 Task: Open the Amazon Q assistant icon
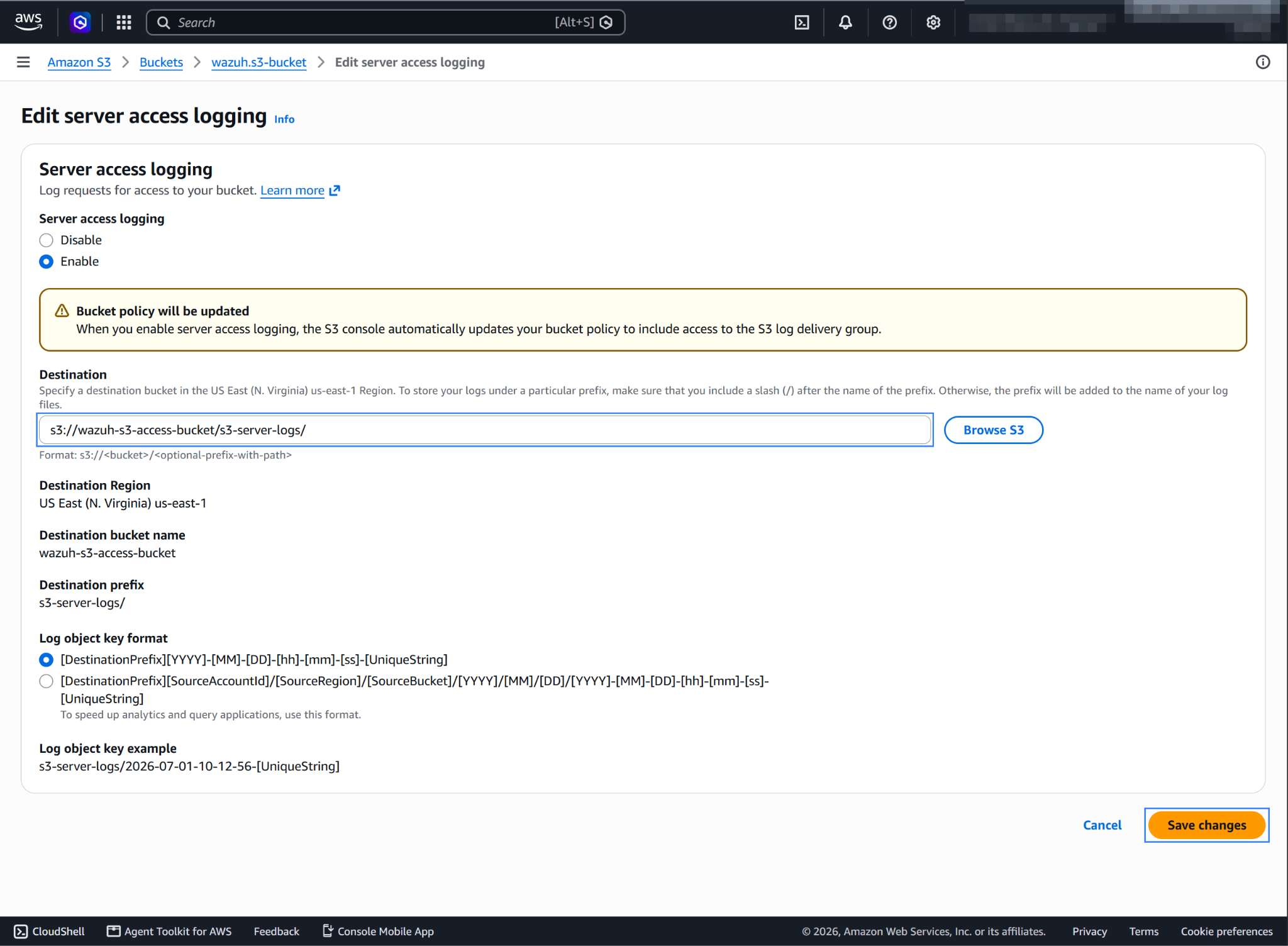pos(80,23)
